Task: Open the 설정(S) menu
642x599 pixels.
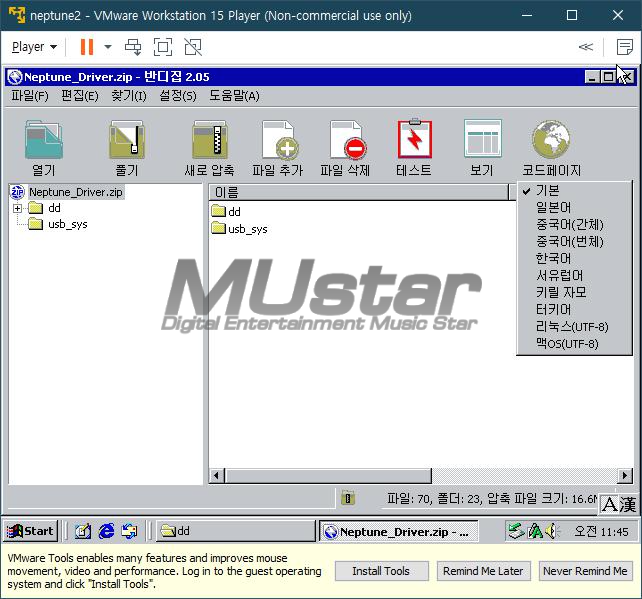Action: pyautogui.click(x=178, y=96)
